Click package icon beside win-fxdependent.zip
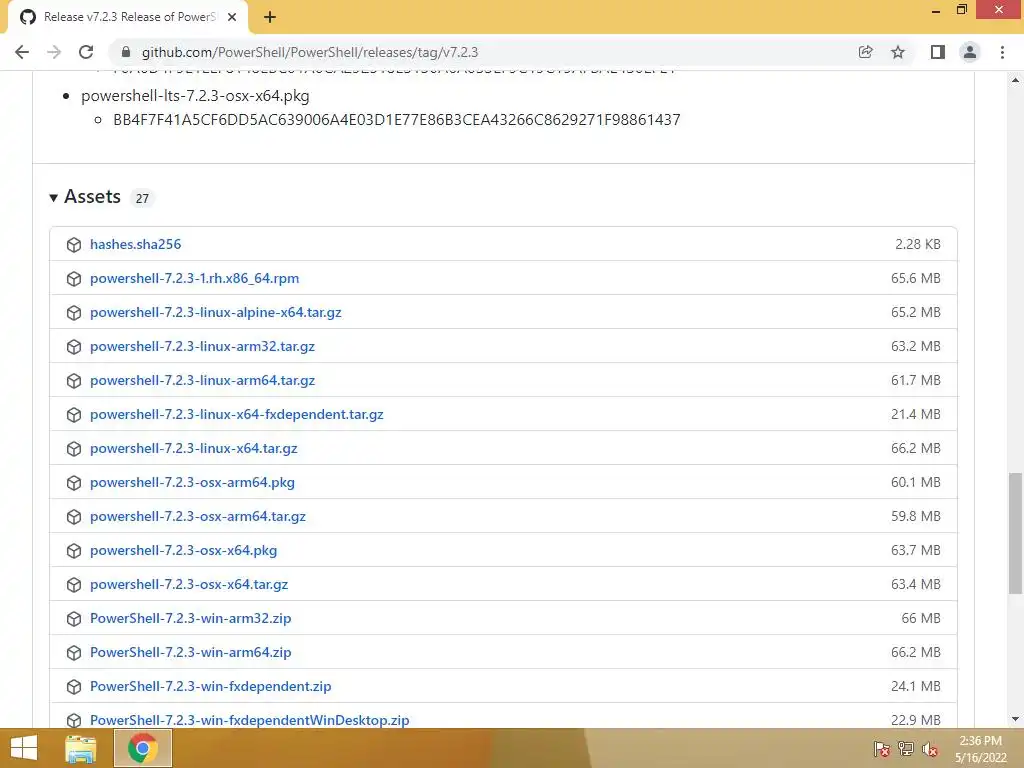 tap(74, 686)
